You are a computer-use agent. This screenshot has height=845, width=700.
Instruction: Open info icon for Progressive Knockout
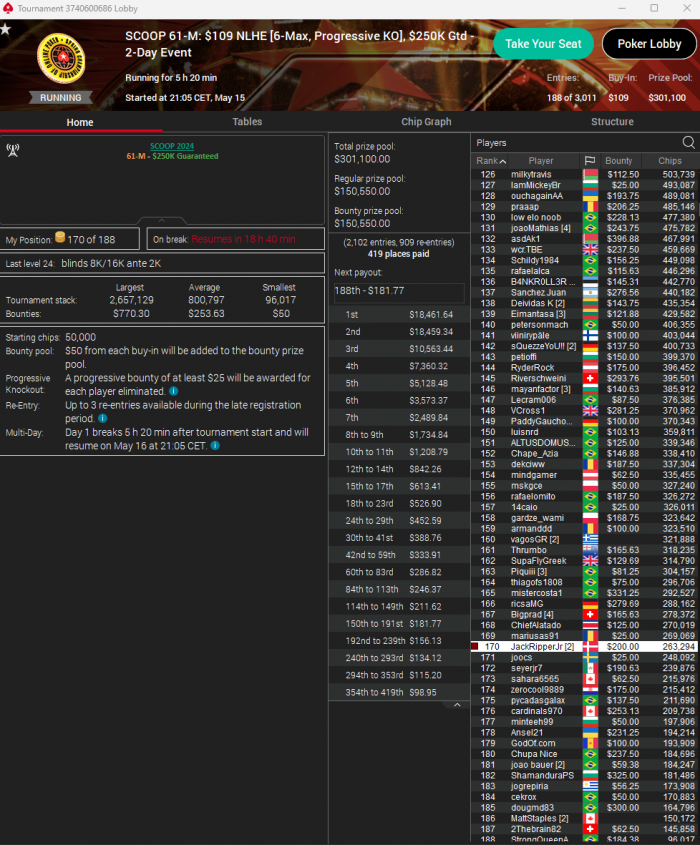pyautogui.click(x=174, y=391)
